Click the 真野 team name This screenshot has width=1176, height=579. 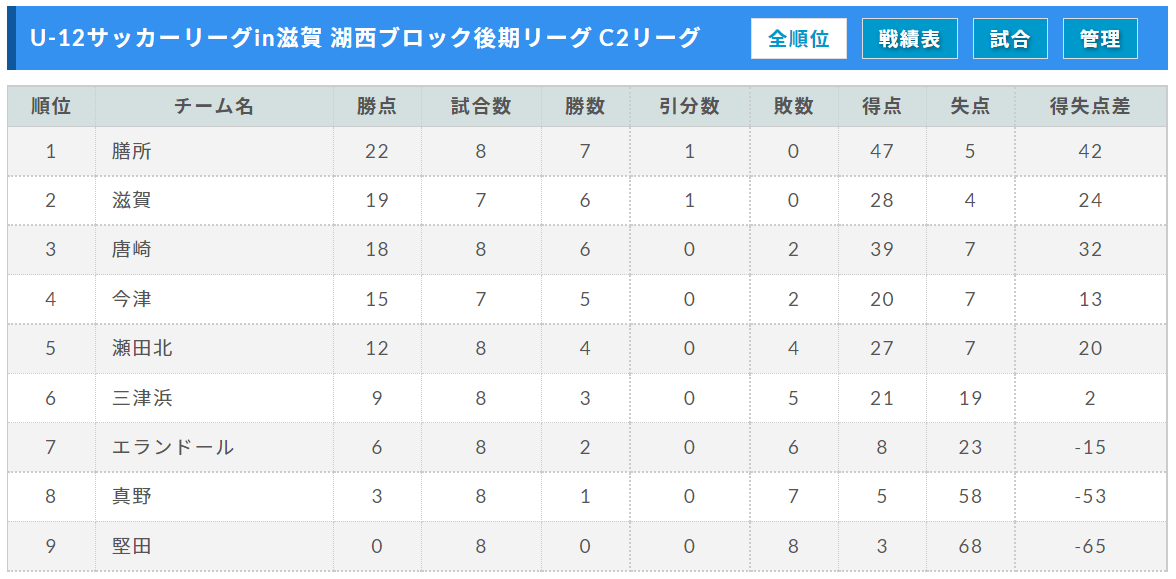tap(132, 496)
